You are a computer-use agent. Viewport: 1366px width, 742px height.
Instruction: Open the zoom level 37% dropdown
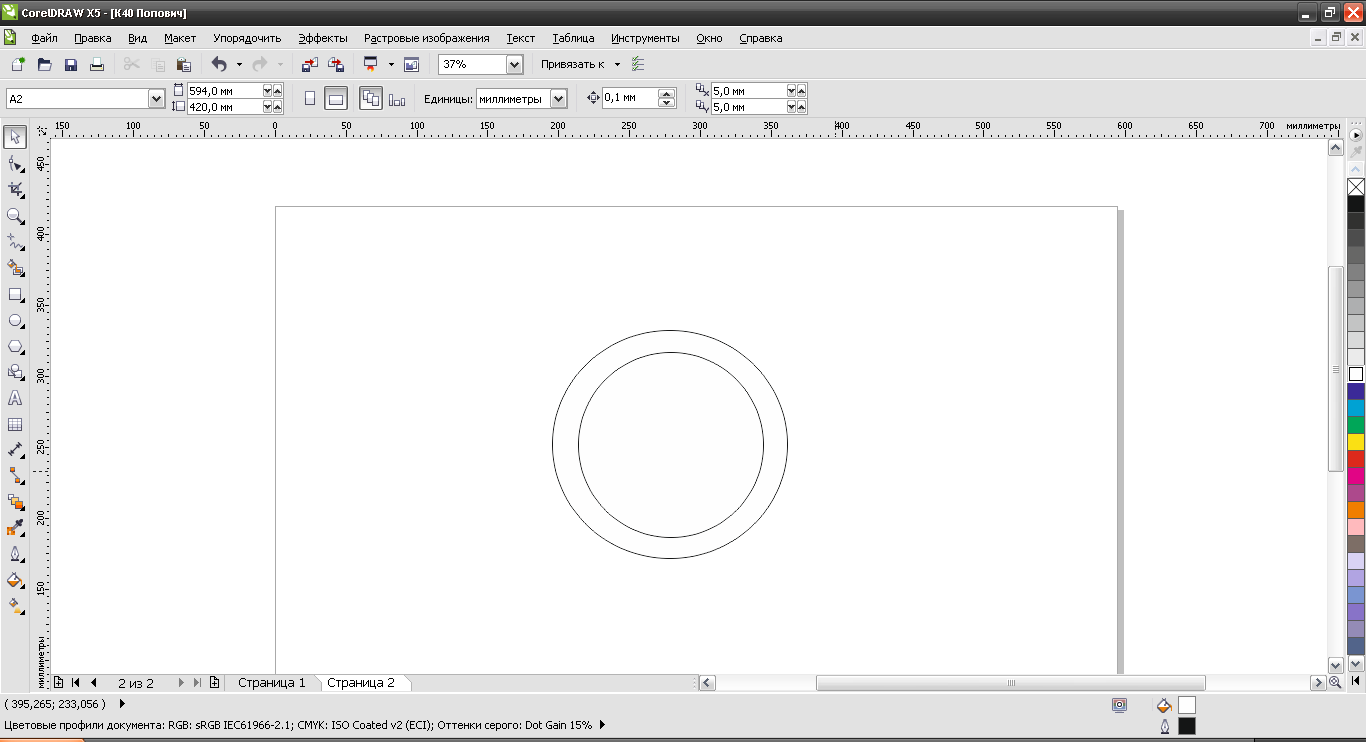pos(514,64)
